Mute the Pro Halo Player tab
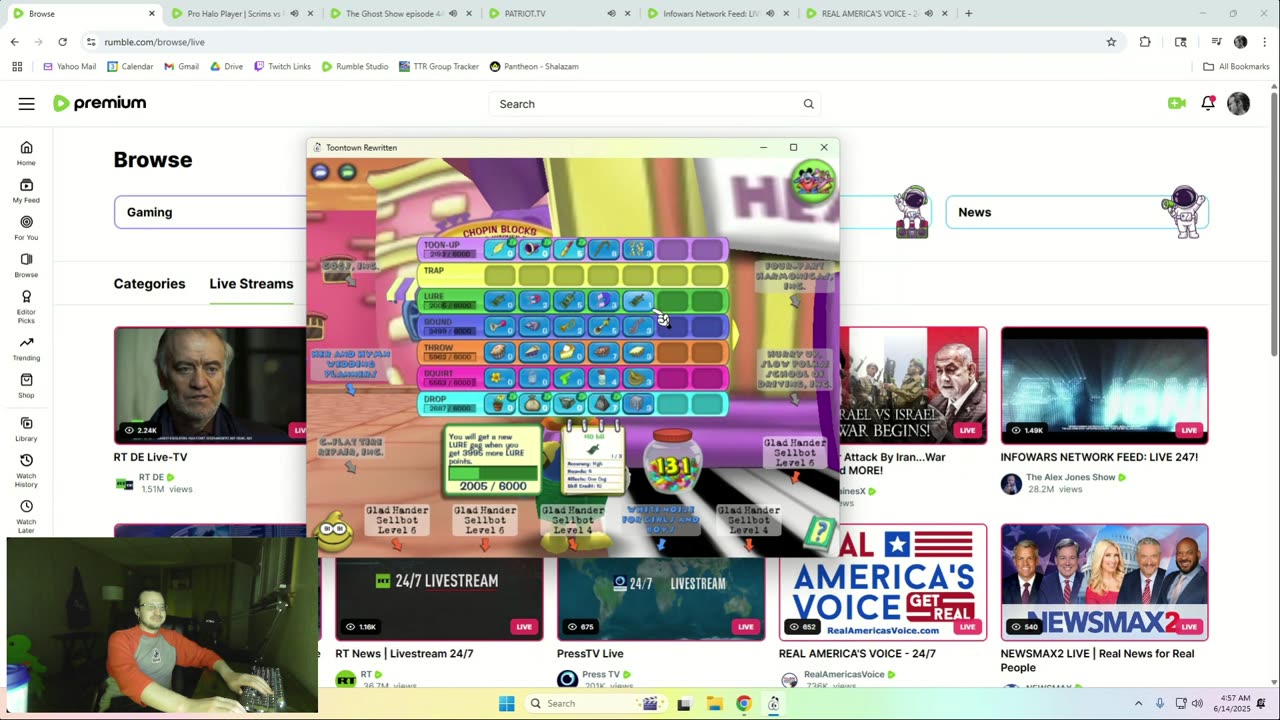Screen dimensions: 1280x720 point(294,14)
